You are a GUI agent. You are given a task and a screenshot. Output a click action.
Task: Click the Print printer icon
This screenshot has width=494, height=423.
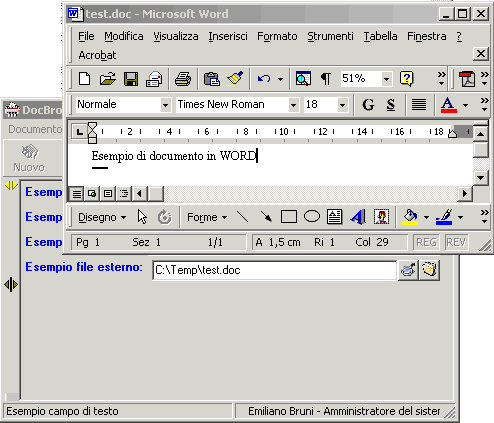click(x=183, y=79)
